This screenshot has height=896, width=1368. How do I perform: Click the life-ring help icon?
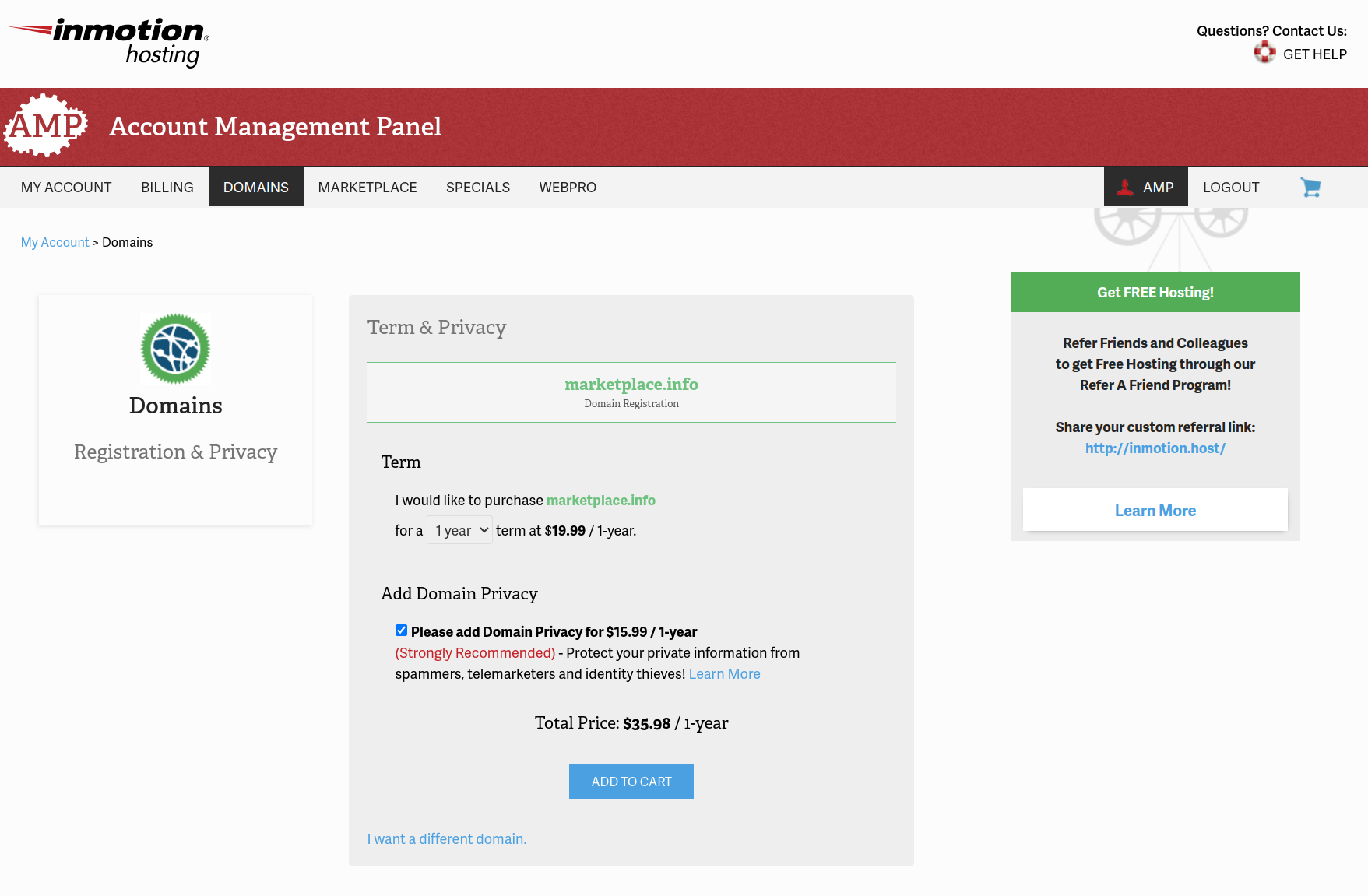click(1264, 53)
